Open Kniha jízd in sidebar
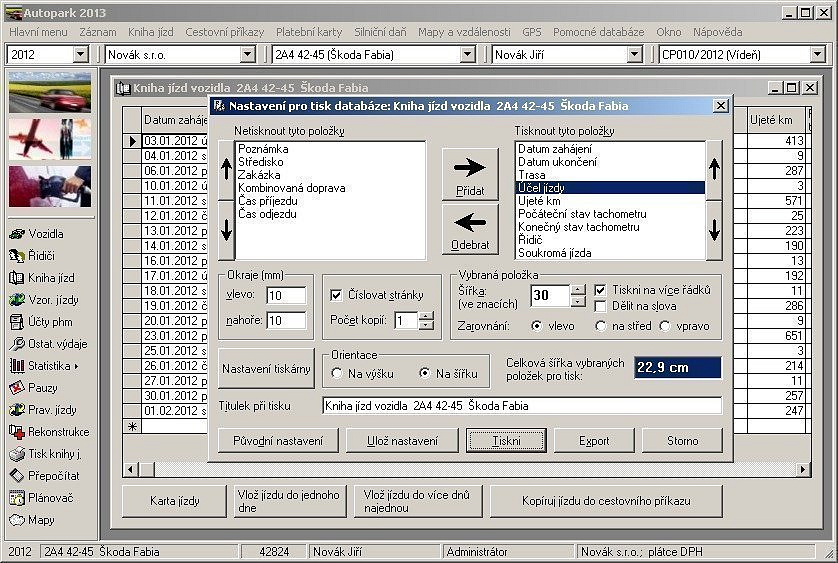The width and height of the screenshot is (838, 563). (x=50, y=278)
